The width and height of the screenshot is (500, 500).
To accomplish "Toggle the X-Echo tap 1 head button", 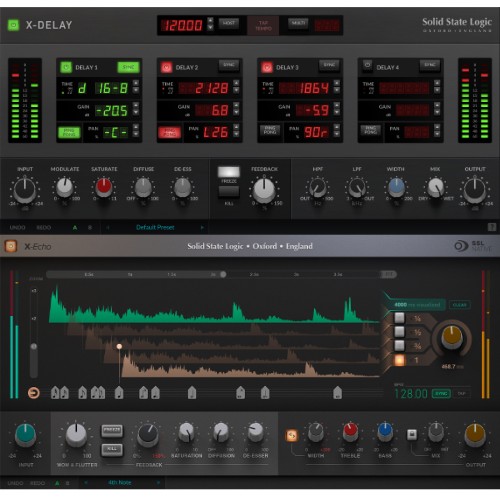I will [399, 360].
